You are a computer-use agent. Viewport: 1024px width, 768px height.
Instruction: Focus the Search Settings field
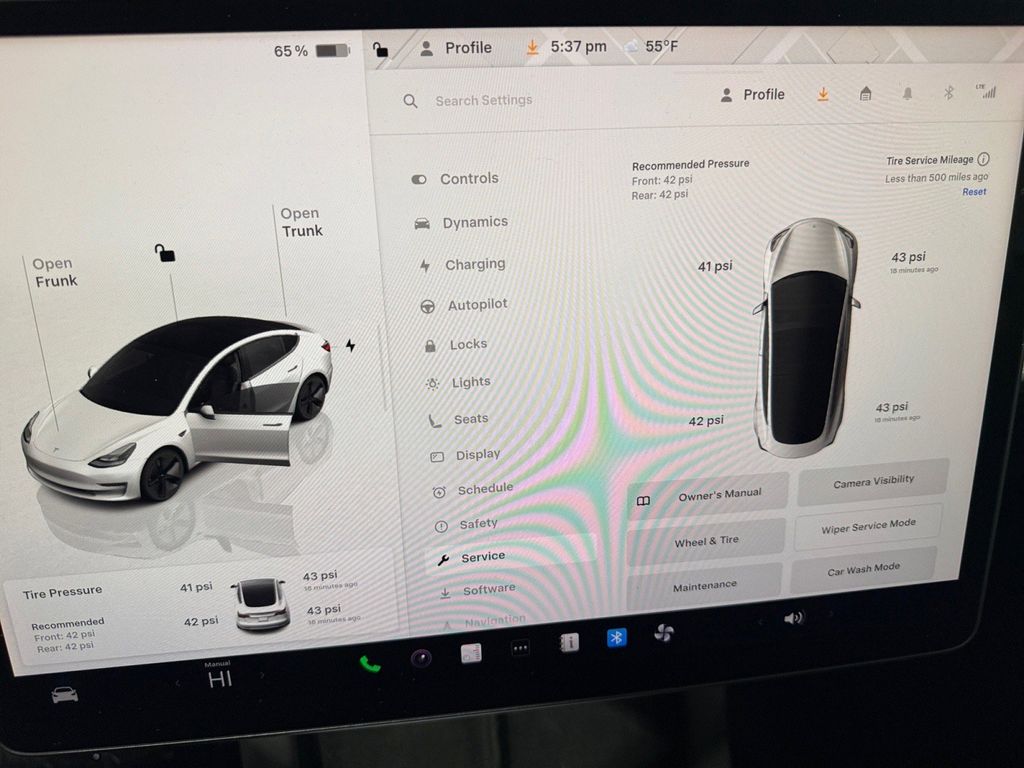(484, 101)
